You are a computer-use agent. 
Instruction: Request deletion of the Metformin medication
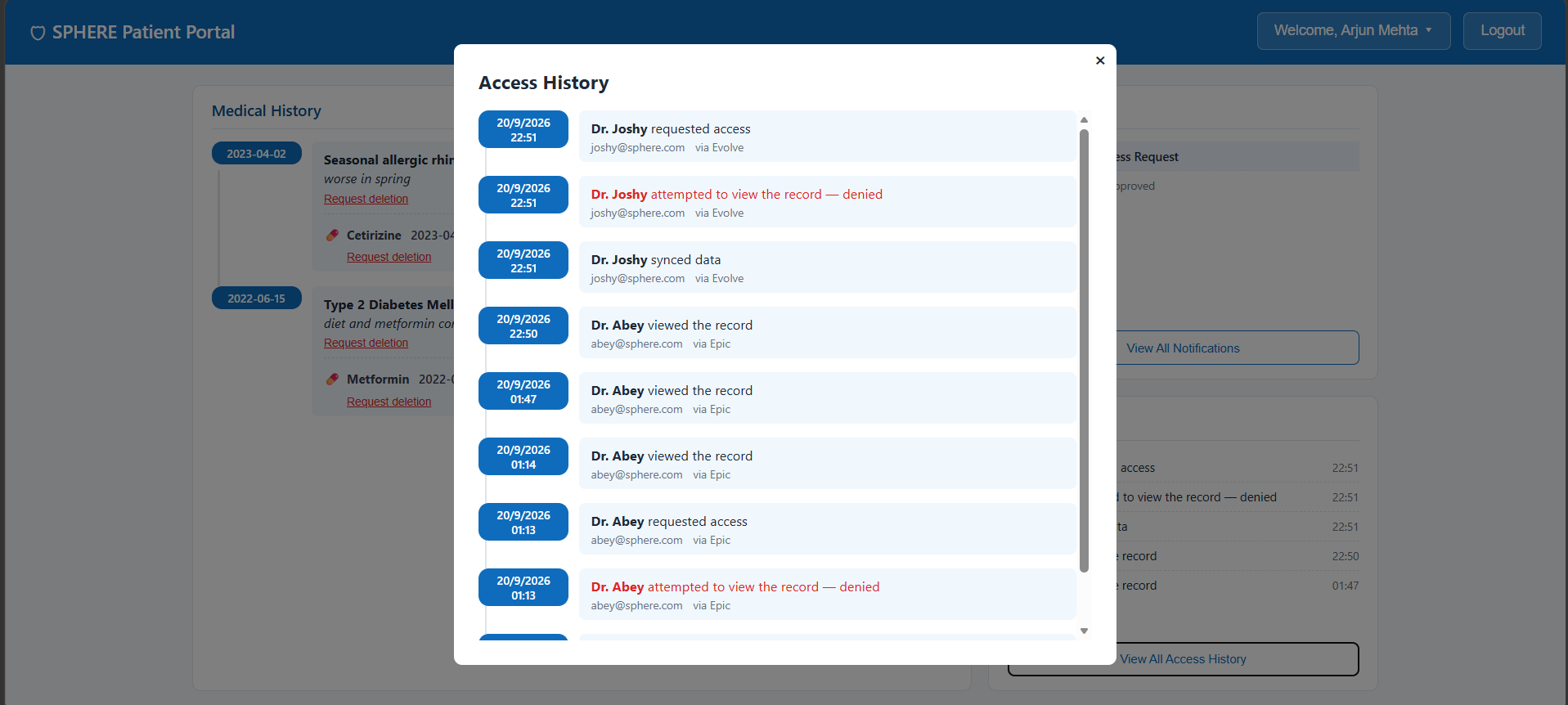point(389,402)
